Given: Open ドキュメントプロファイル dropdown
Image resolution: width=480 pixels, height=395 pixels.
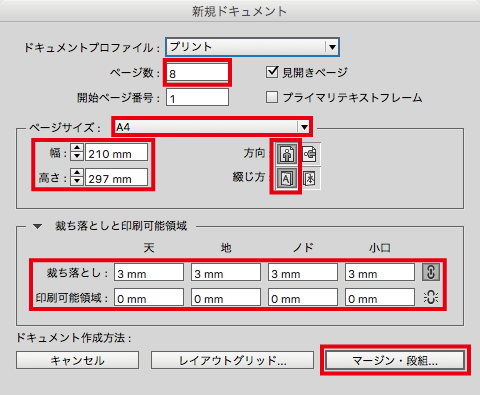Looking at the screenshot, I should pyautogui.click(x=252, y=47).
